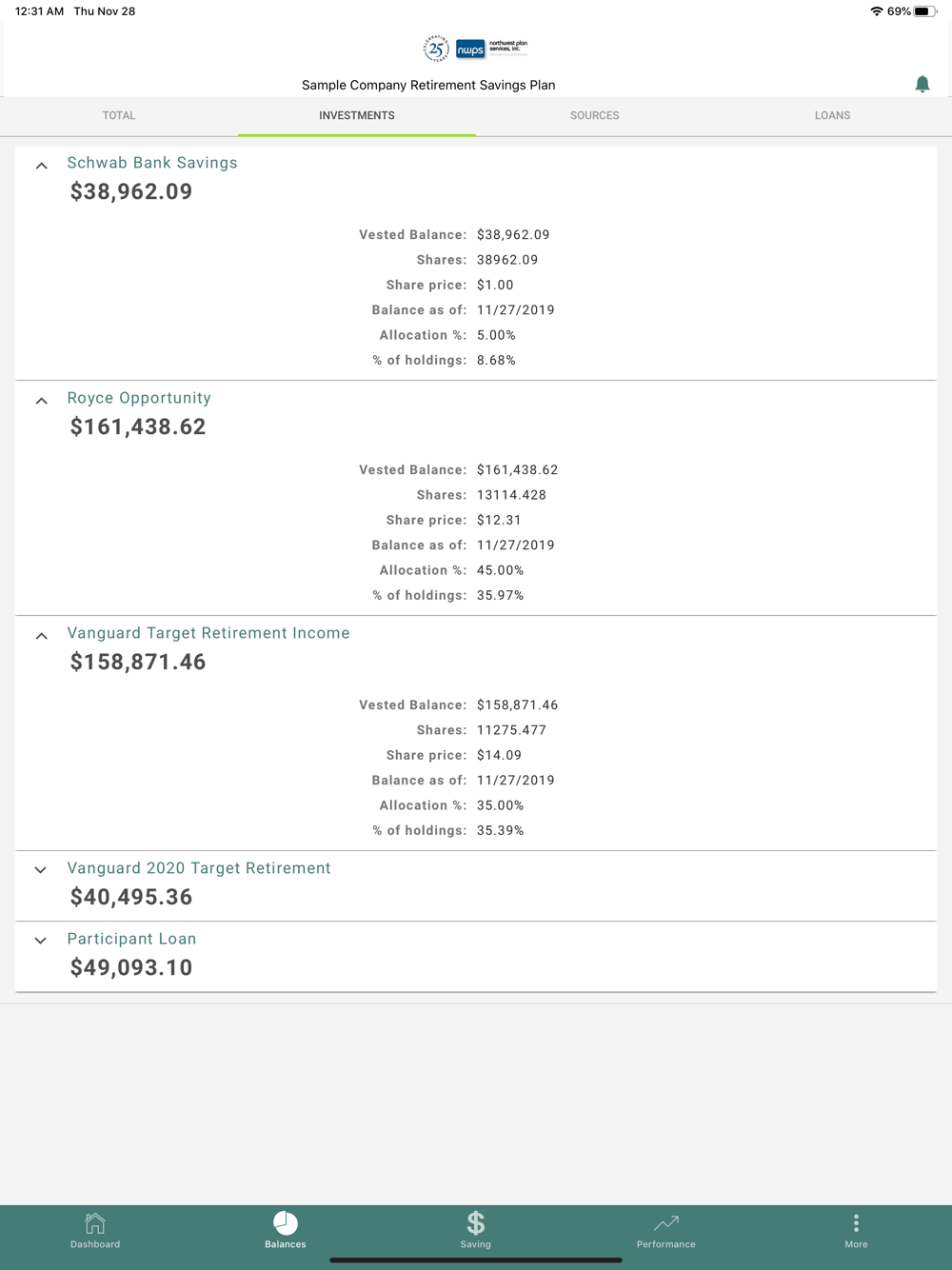The image size is (952, 1270).
Task: Tap the NWPS logo in header
Action: click(470, 50)
